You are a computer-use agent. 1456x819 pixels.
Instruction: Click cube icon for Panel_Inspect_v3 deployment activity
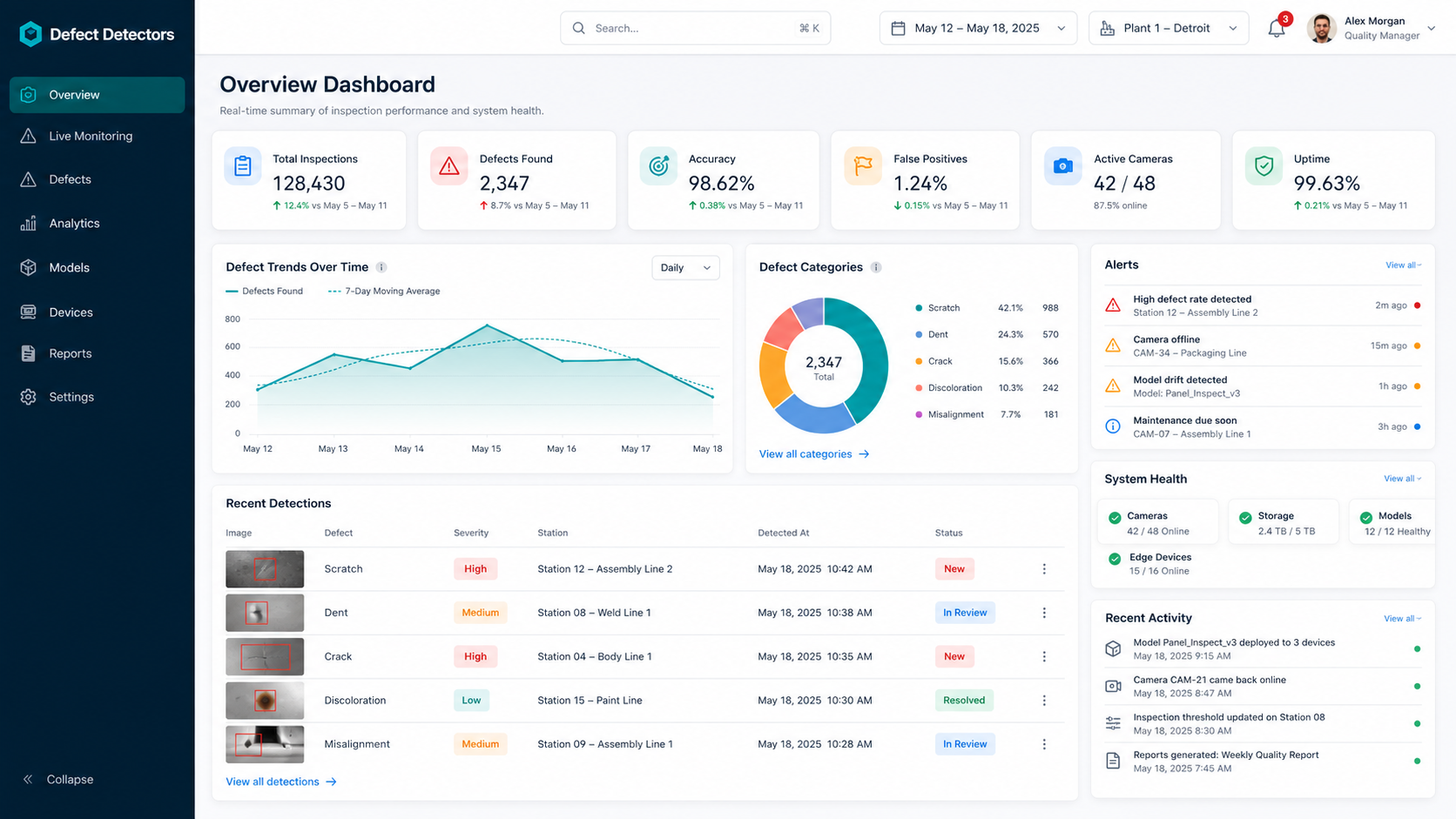(1113, 649)
